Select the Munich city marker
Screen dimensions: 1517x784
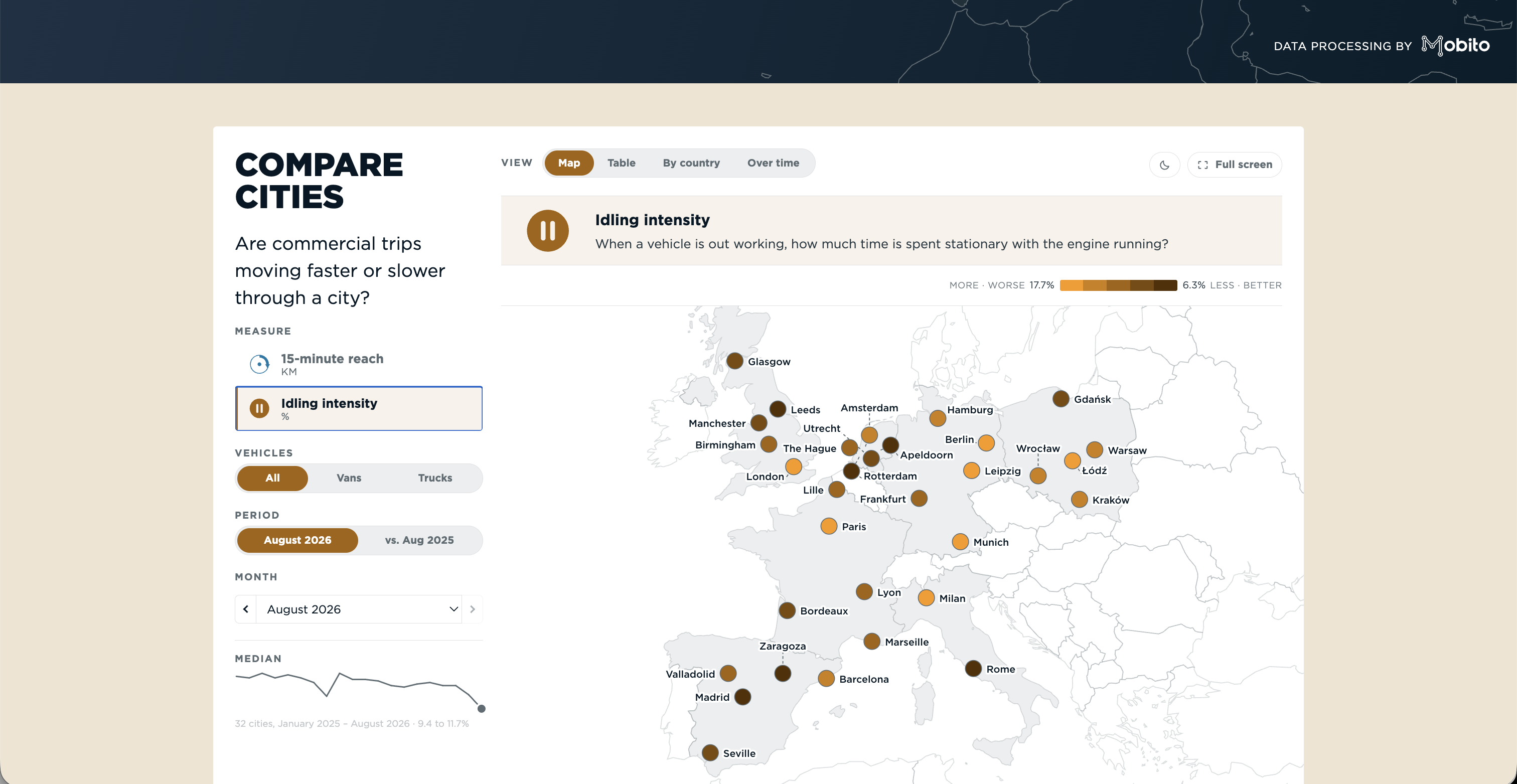point(961,542)
